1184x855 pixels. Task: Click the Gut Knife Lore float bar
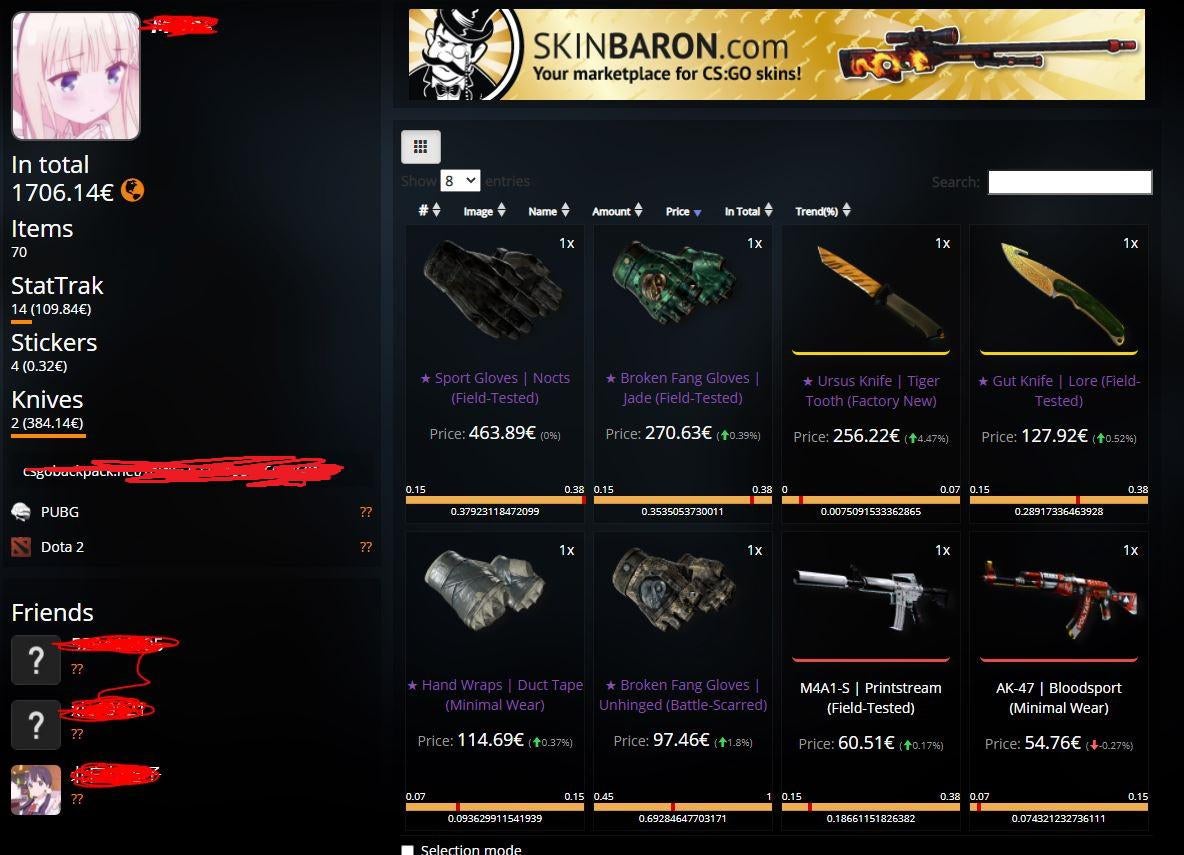[1059, 500]
